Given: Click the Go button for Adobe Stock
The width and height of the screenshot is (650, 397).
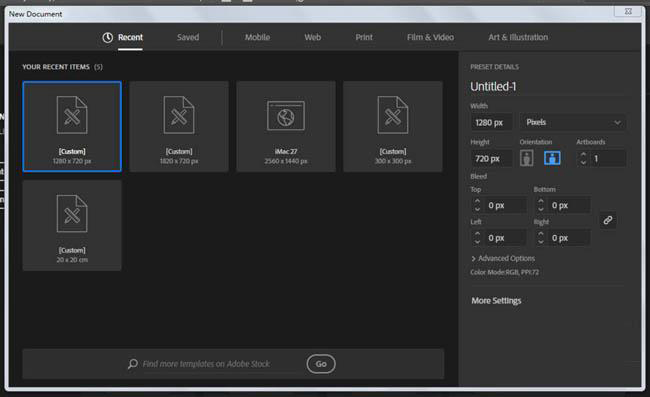Looking at the screenshot, I should click(x=321, y=364).
